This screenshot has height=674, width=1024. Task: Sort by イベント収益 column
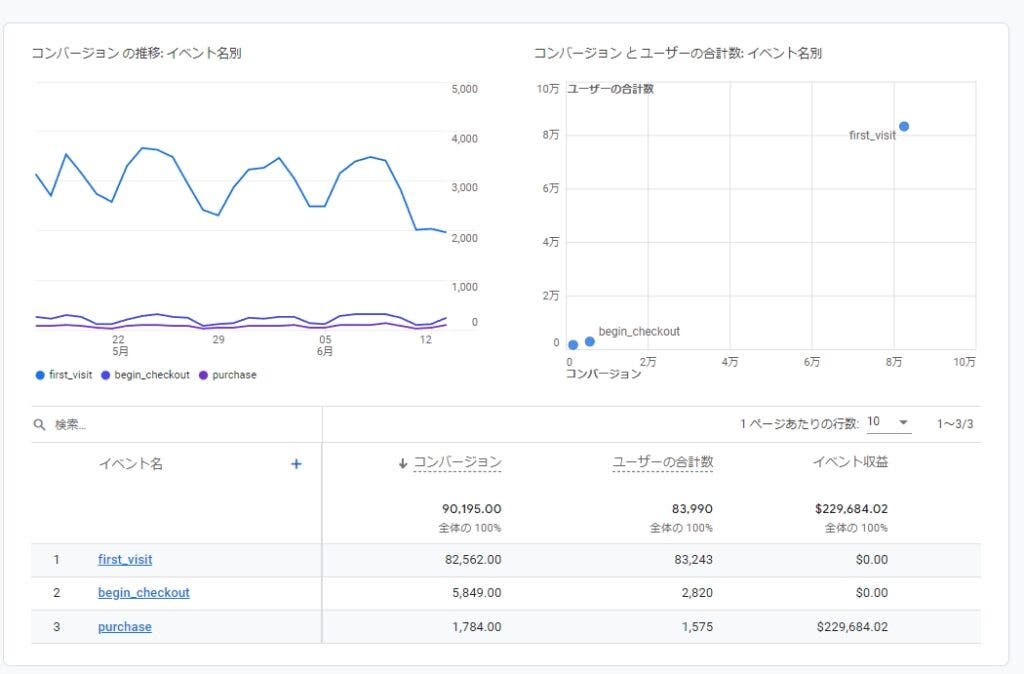[850, 462]
